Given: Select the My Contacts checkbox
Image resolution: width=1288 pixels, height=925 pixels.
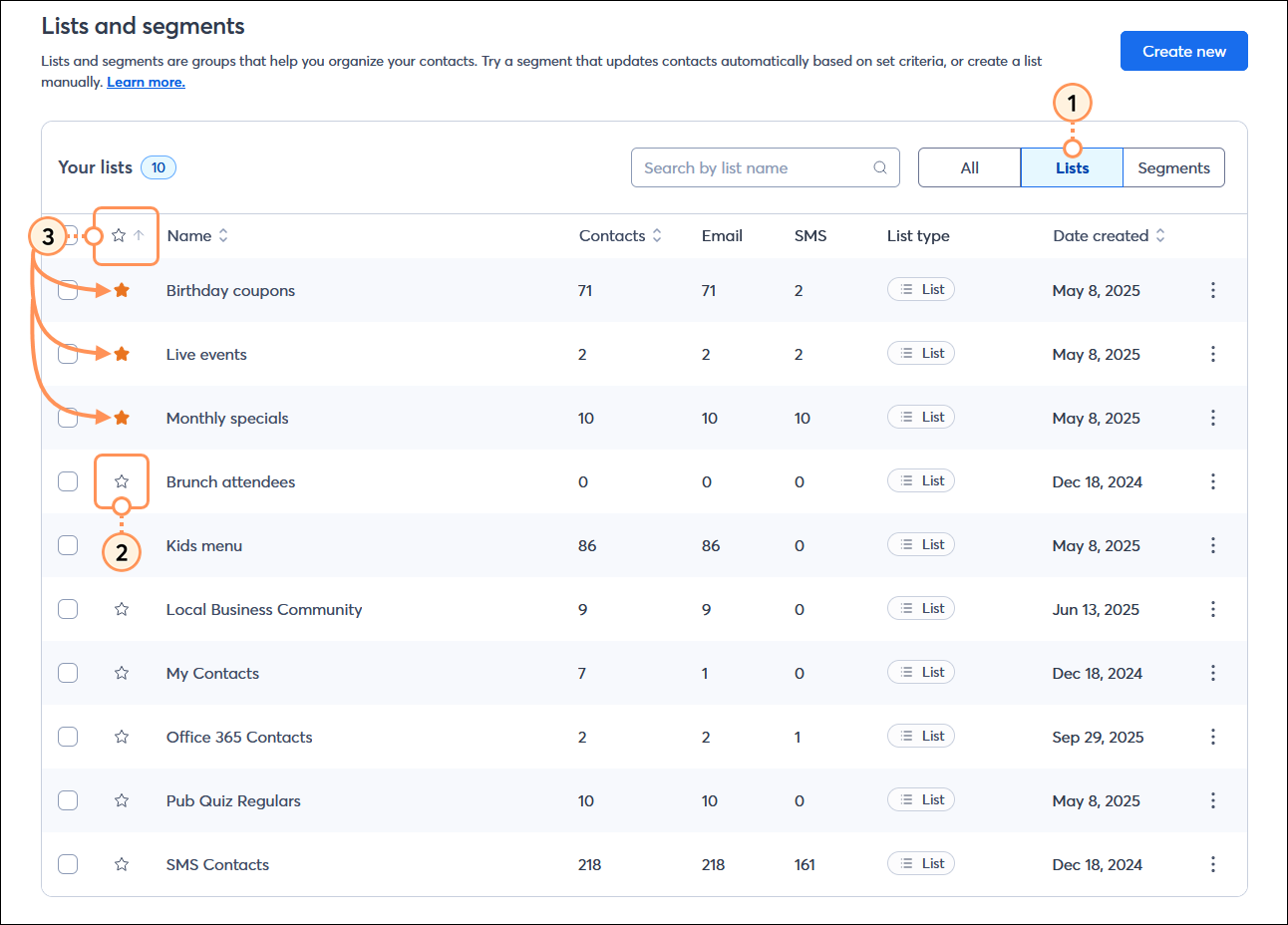Looking at the screenshot, I should click(x=68, y=673).
